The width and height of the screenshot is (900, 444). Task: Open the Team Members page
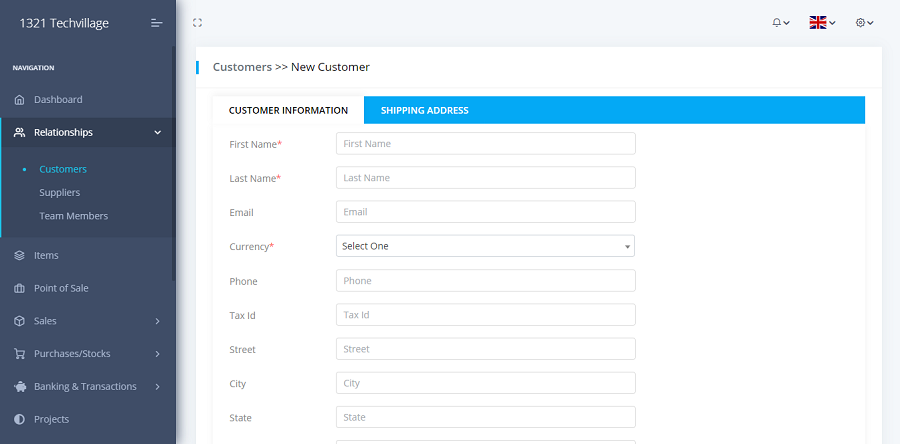[x=73, y=216]
